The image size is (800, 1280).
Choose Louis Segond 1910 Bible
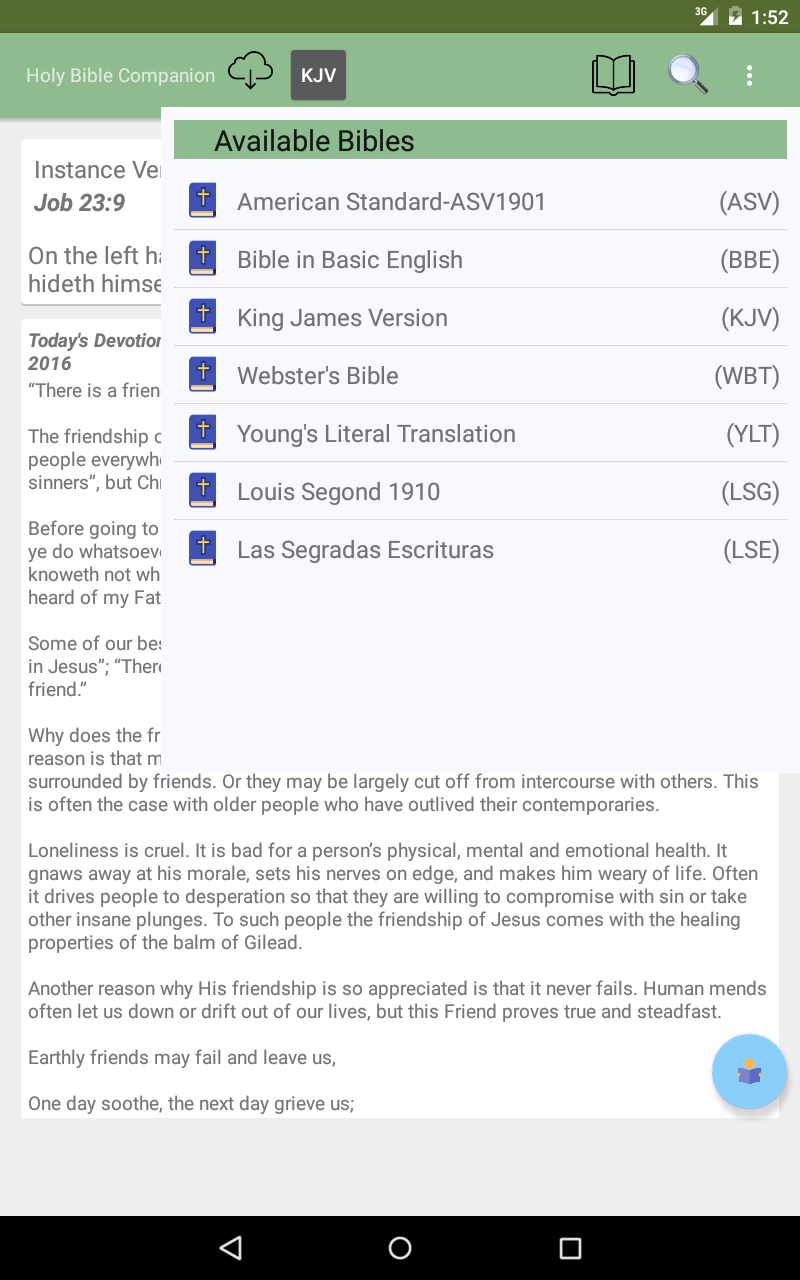click(x=480, y=491)
